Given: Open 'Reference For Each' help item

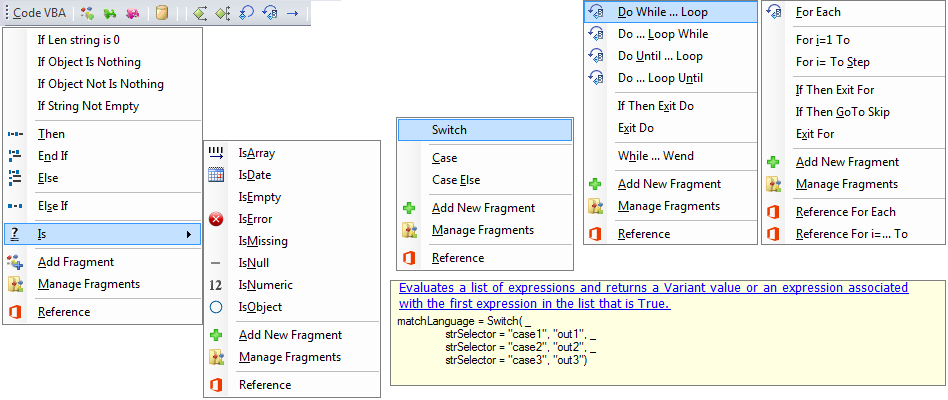Looking at the screenshot, I should (x=845, y=212).
